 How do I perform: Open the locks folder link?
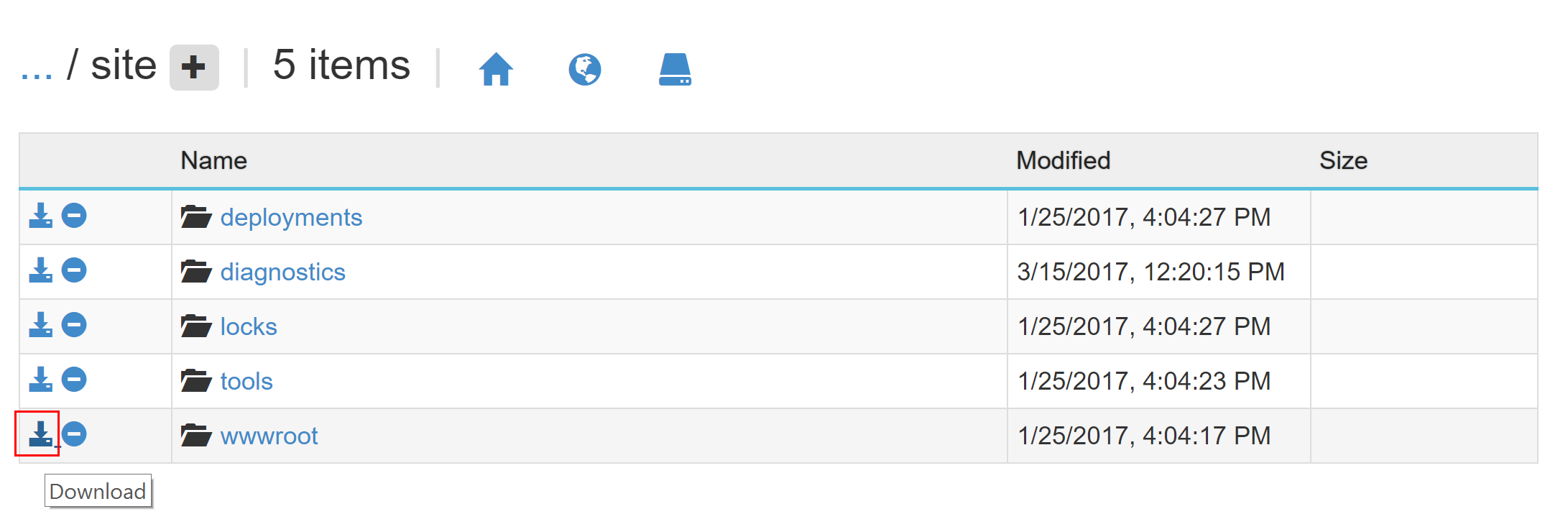(x=248, y=326)
